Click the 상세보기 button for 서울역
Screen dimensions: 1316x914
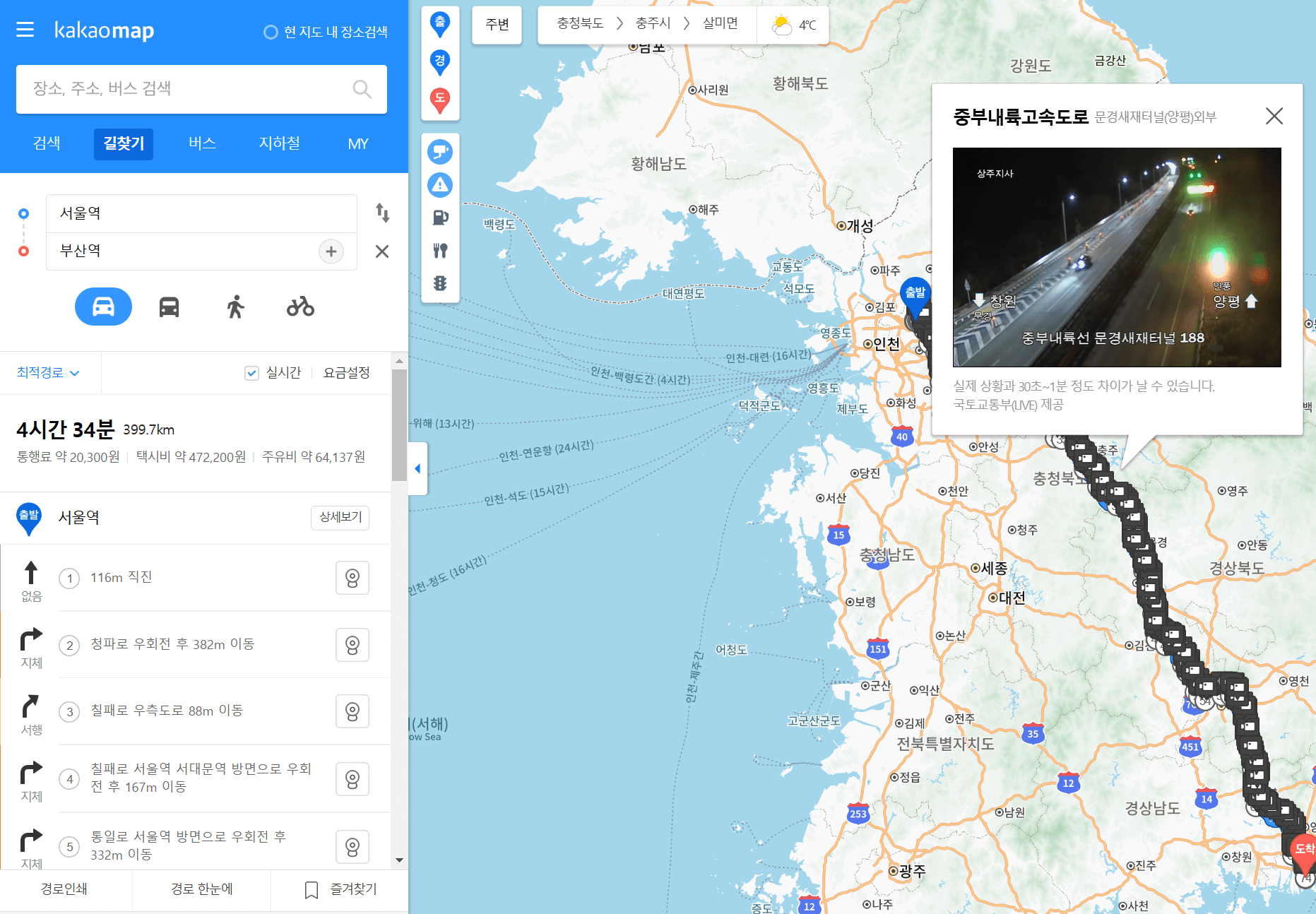(340, 518)
